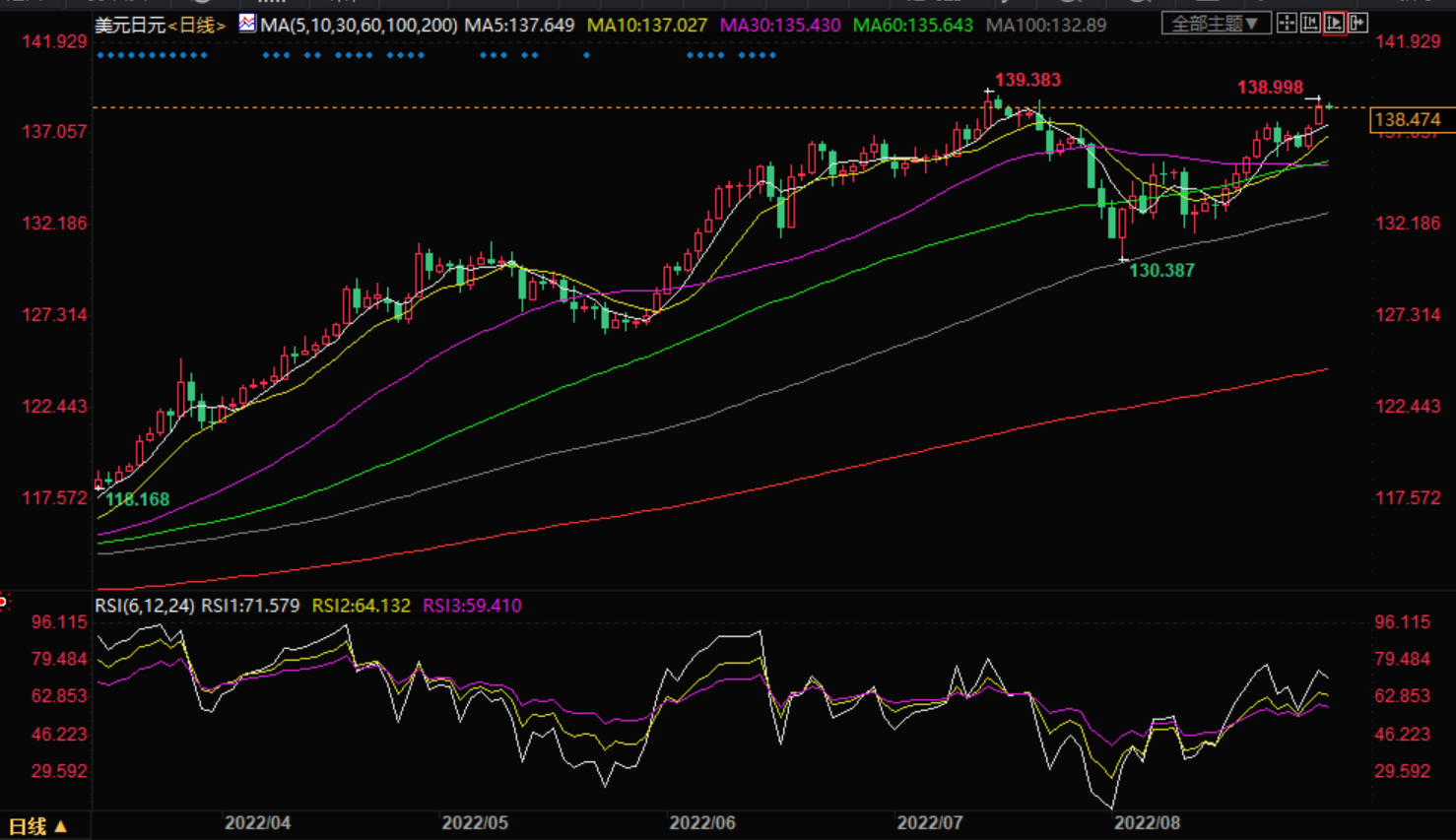1456x840 pixels.
Task: Click the 127.314 right price axis label
Action: tap(1408, 315)
